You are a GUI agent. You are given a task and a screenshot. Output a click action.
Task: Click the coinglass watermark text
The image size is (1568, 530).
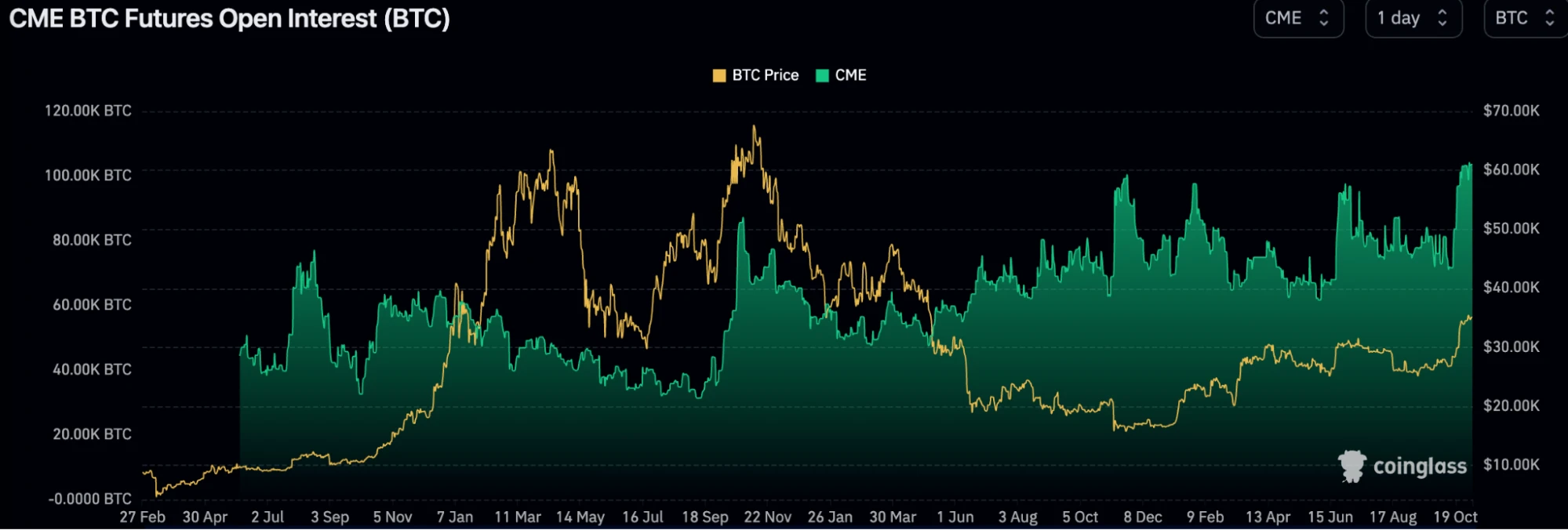tap(1420, 466)
